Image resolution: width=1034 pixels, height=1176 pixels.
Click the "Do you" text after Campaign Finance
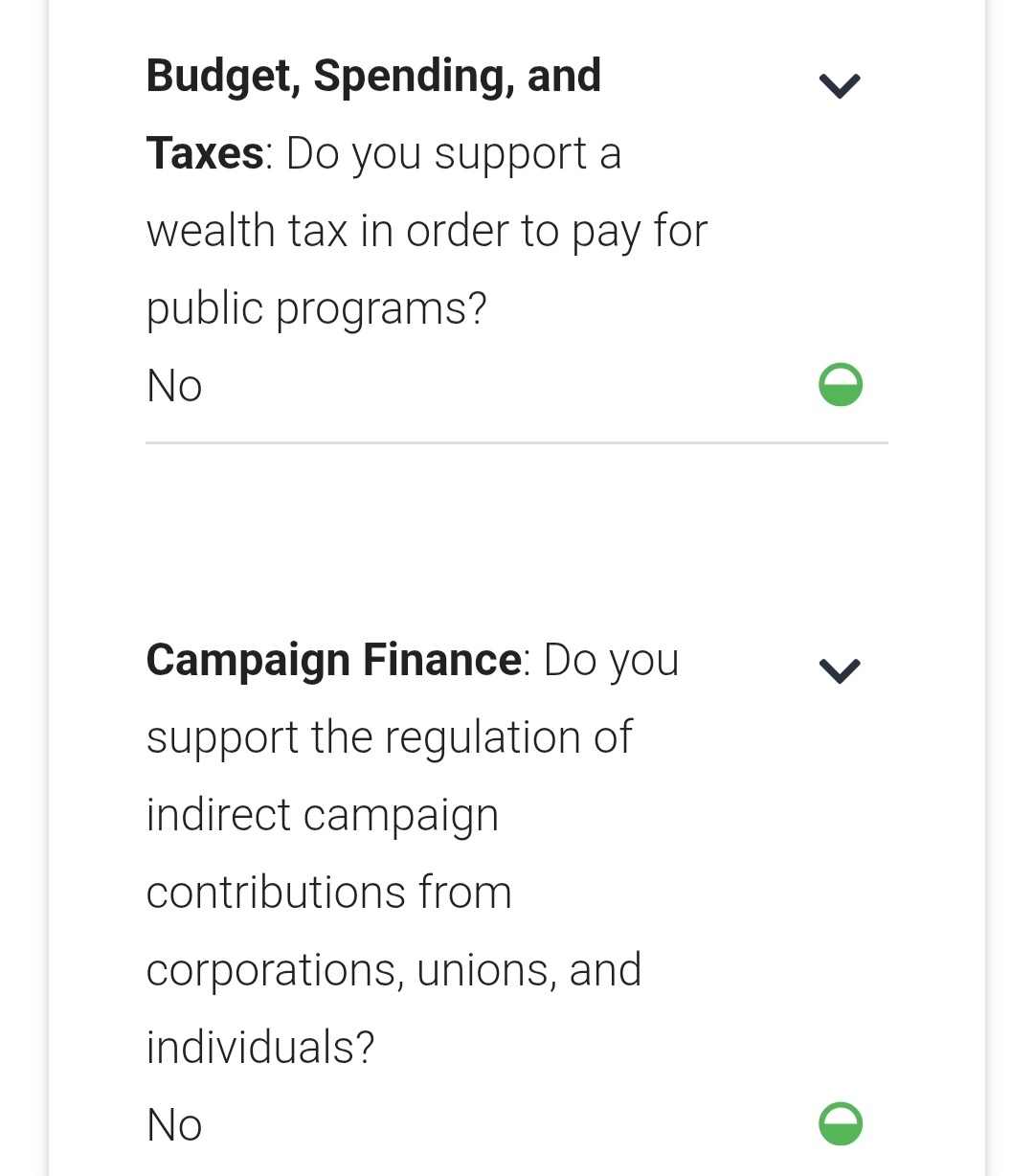(611, 661)
